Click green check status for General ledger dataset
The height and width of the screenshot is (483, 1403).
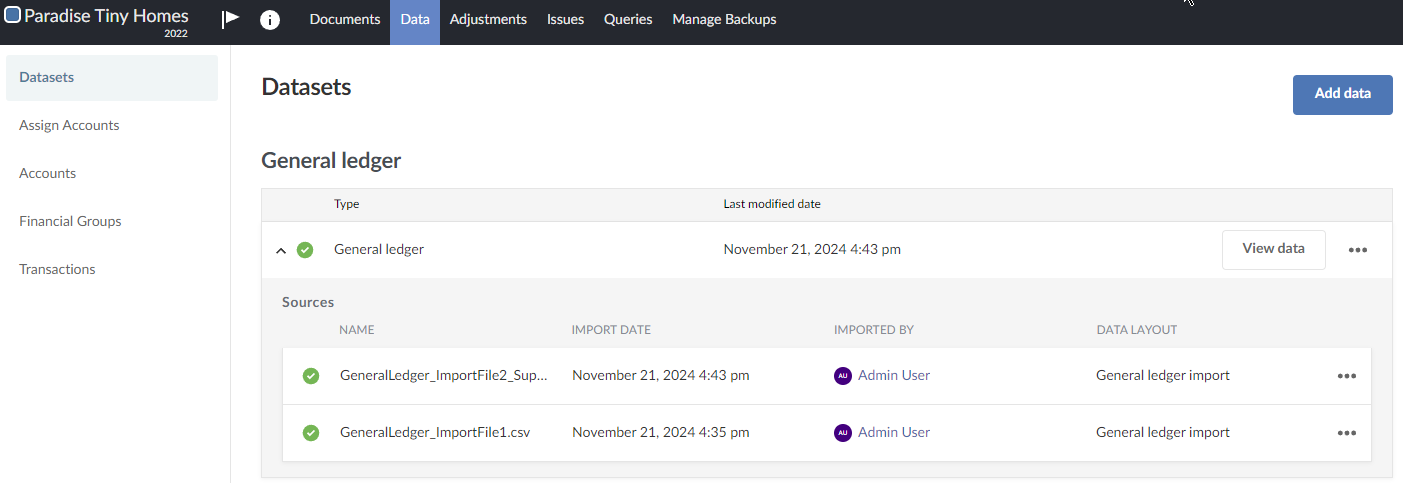coord(305,250)
